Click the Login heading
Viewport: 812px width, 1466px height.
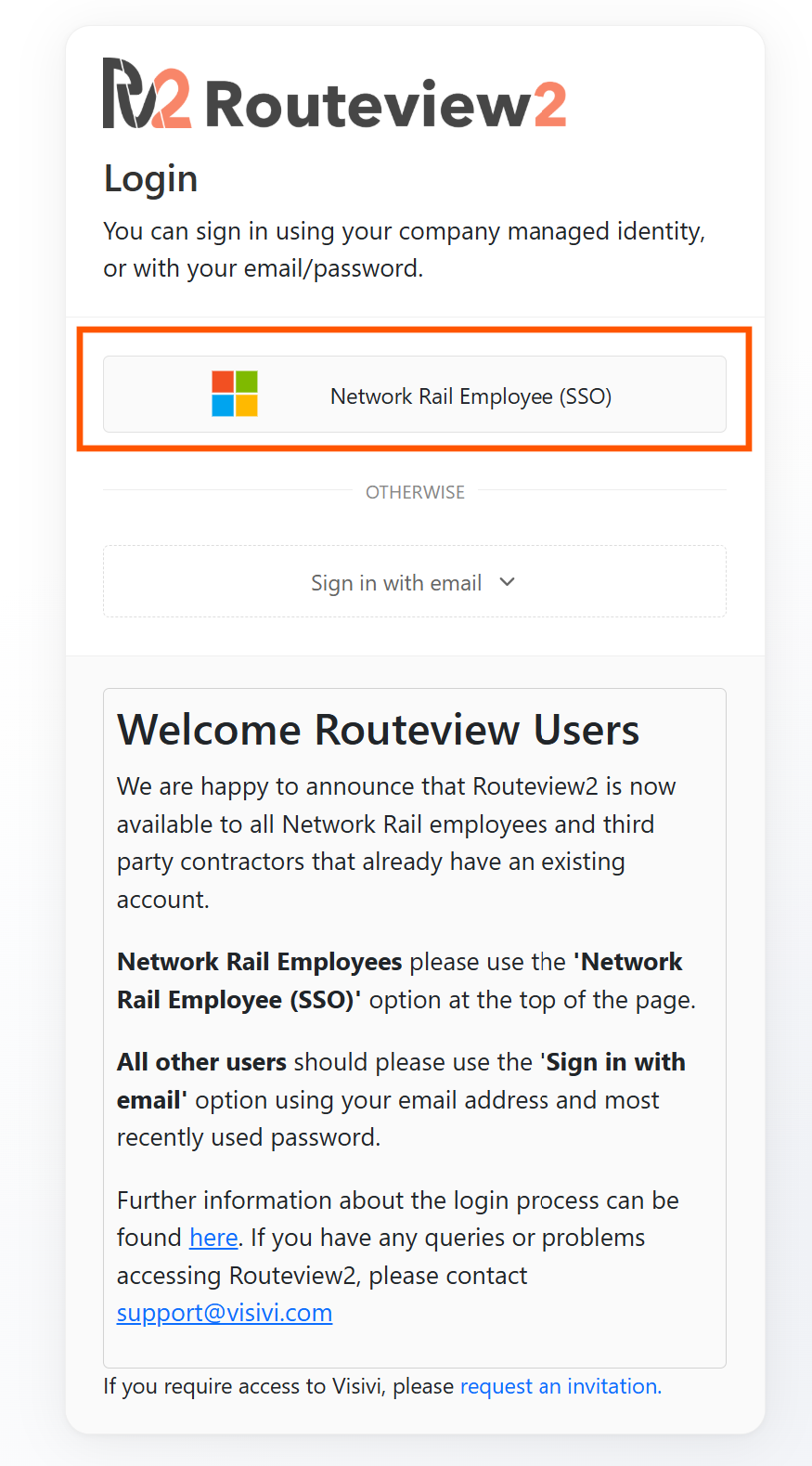click(150, 178)
